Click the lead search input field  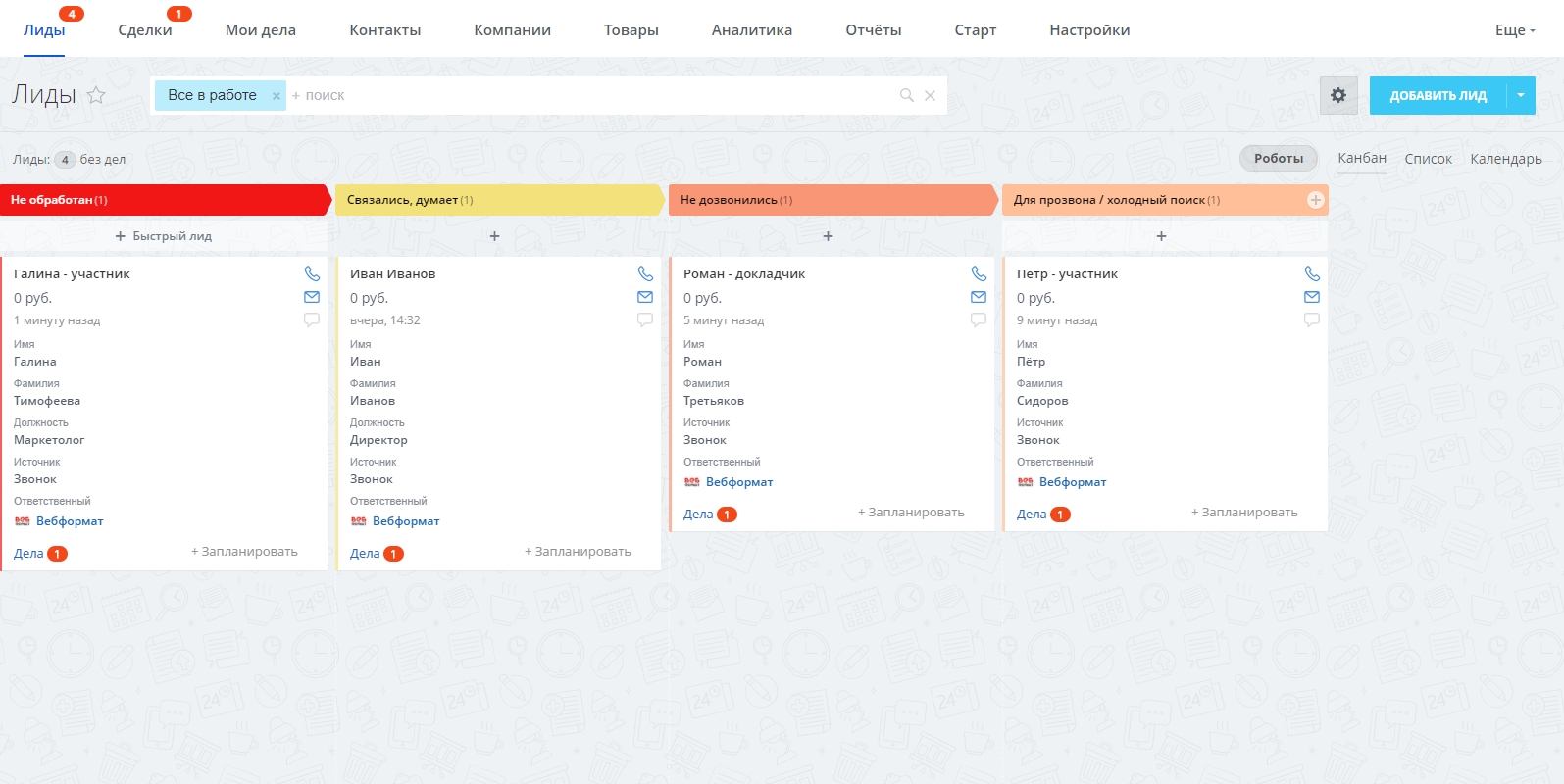[x=588, y=95]
